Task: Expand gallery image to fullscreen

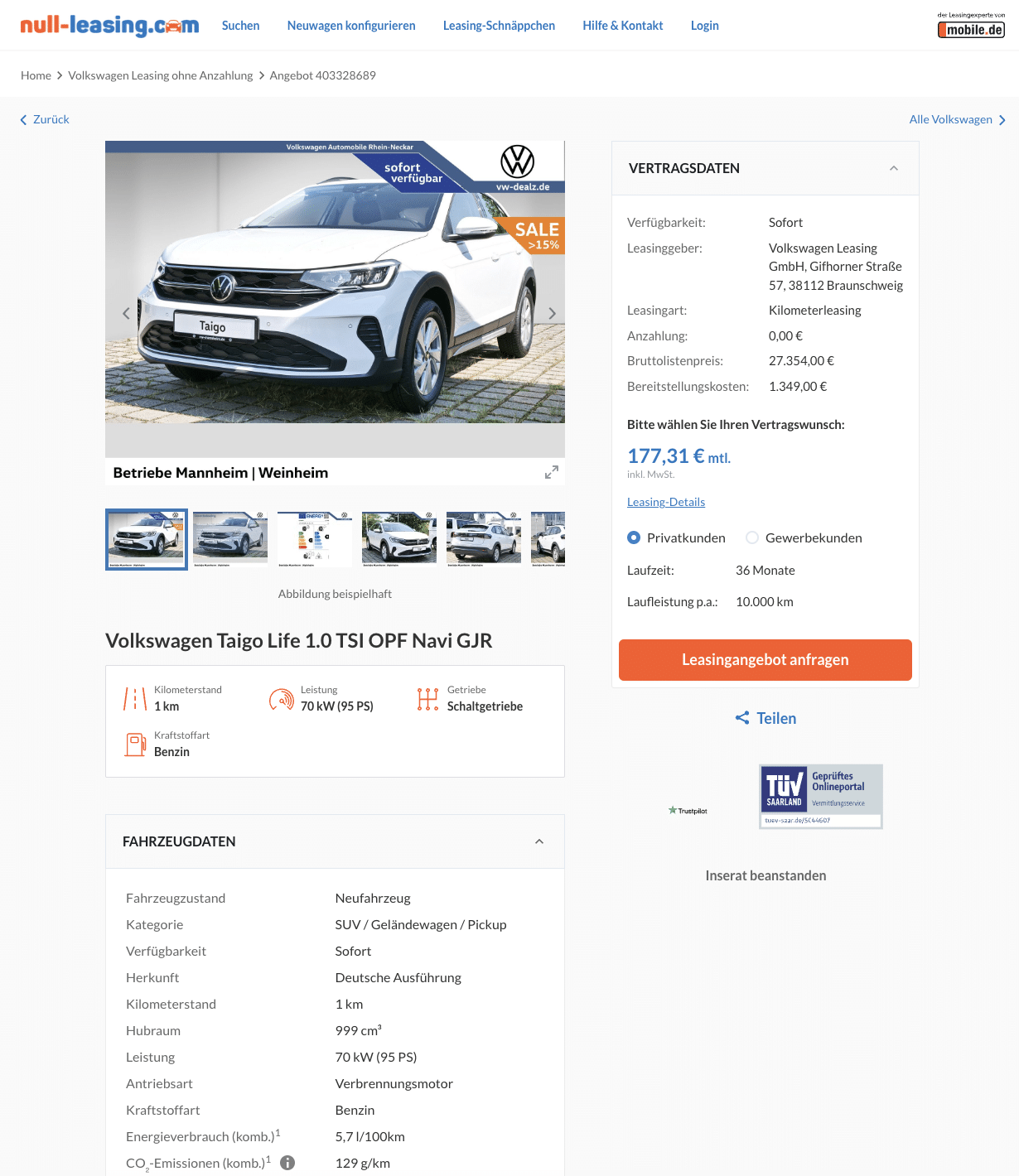Action: click(x=552, y=472)
